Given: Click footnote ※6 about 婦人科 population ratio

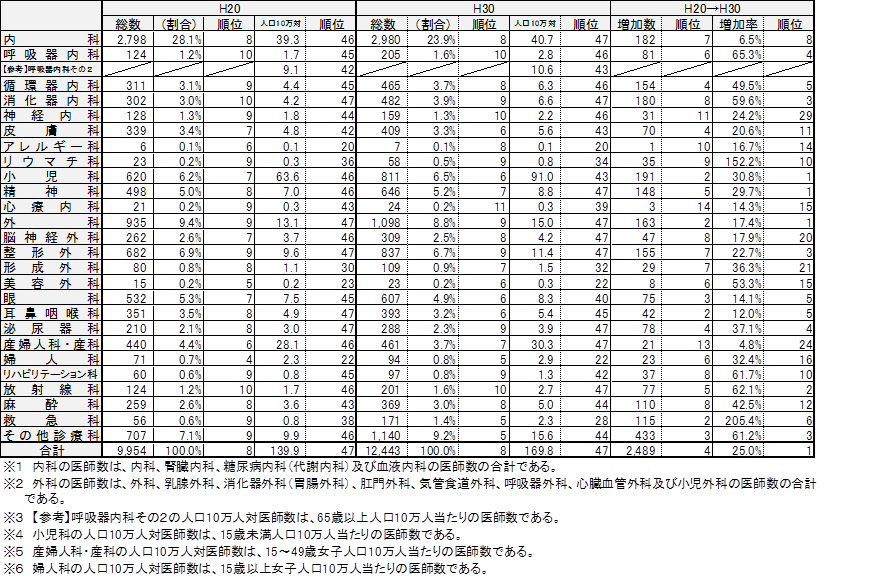Looking at the screenshot, I should (x=245, y=569).
